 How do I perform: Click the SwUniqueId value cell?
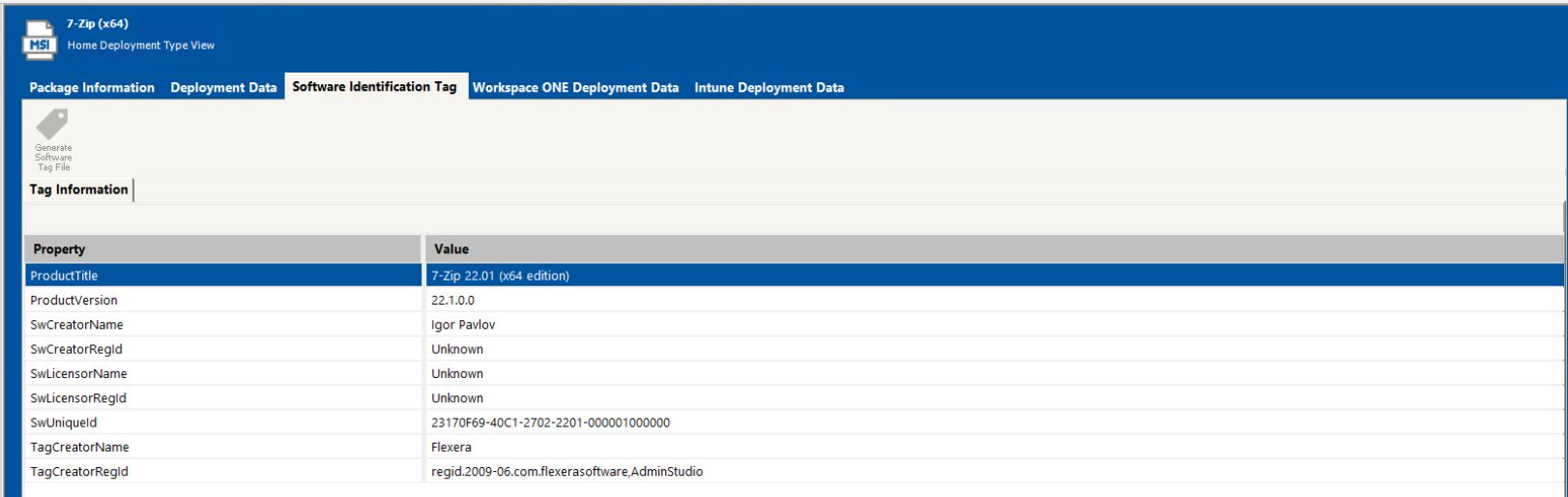click(550, 423)
